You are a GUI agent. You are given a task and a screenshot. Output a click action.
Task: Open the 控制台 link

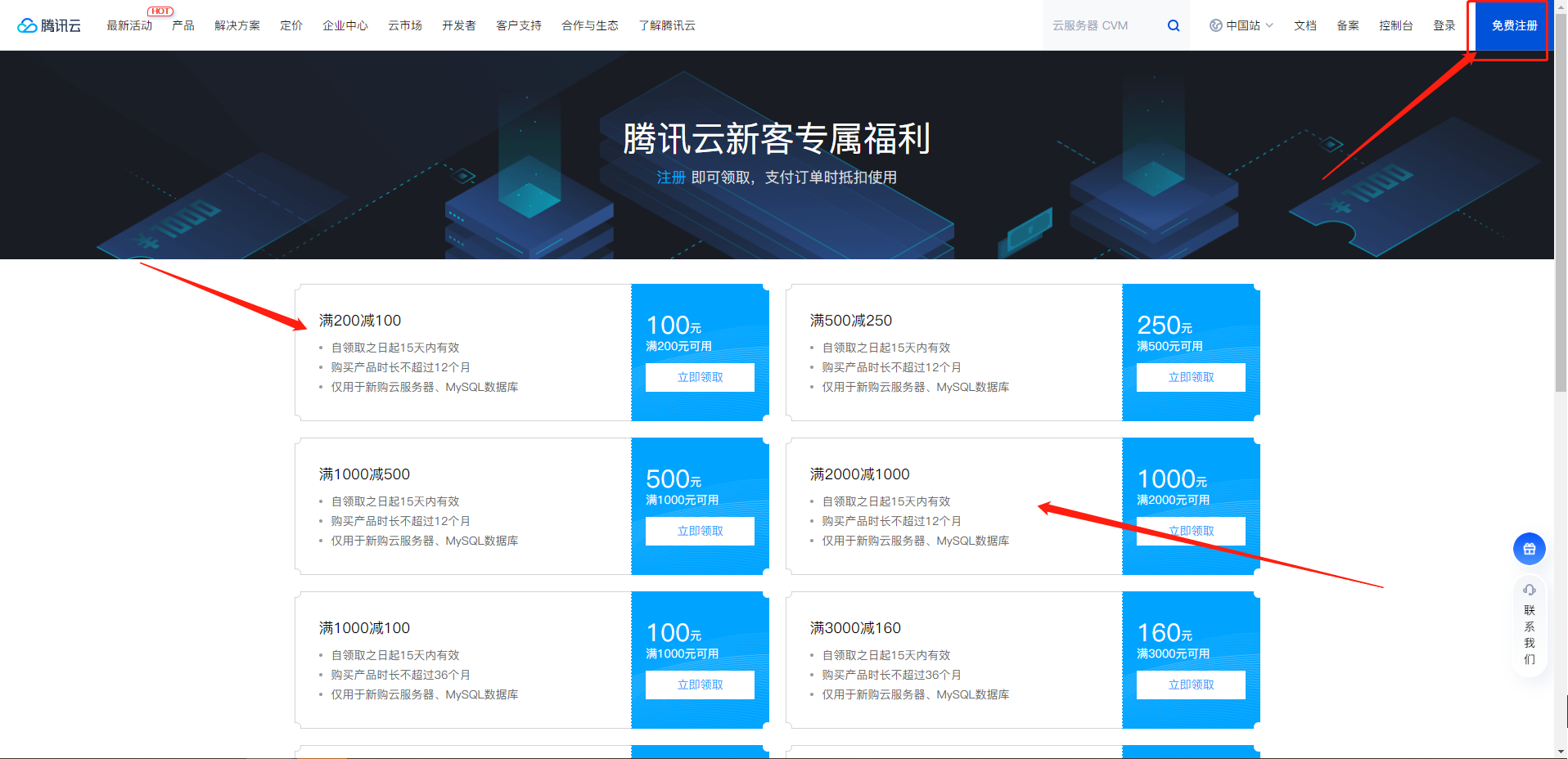[1396, 25]
